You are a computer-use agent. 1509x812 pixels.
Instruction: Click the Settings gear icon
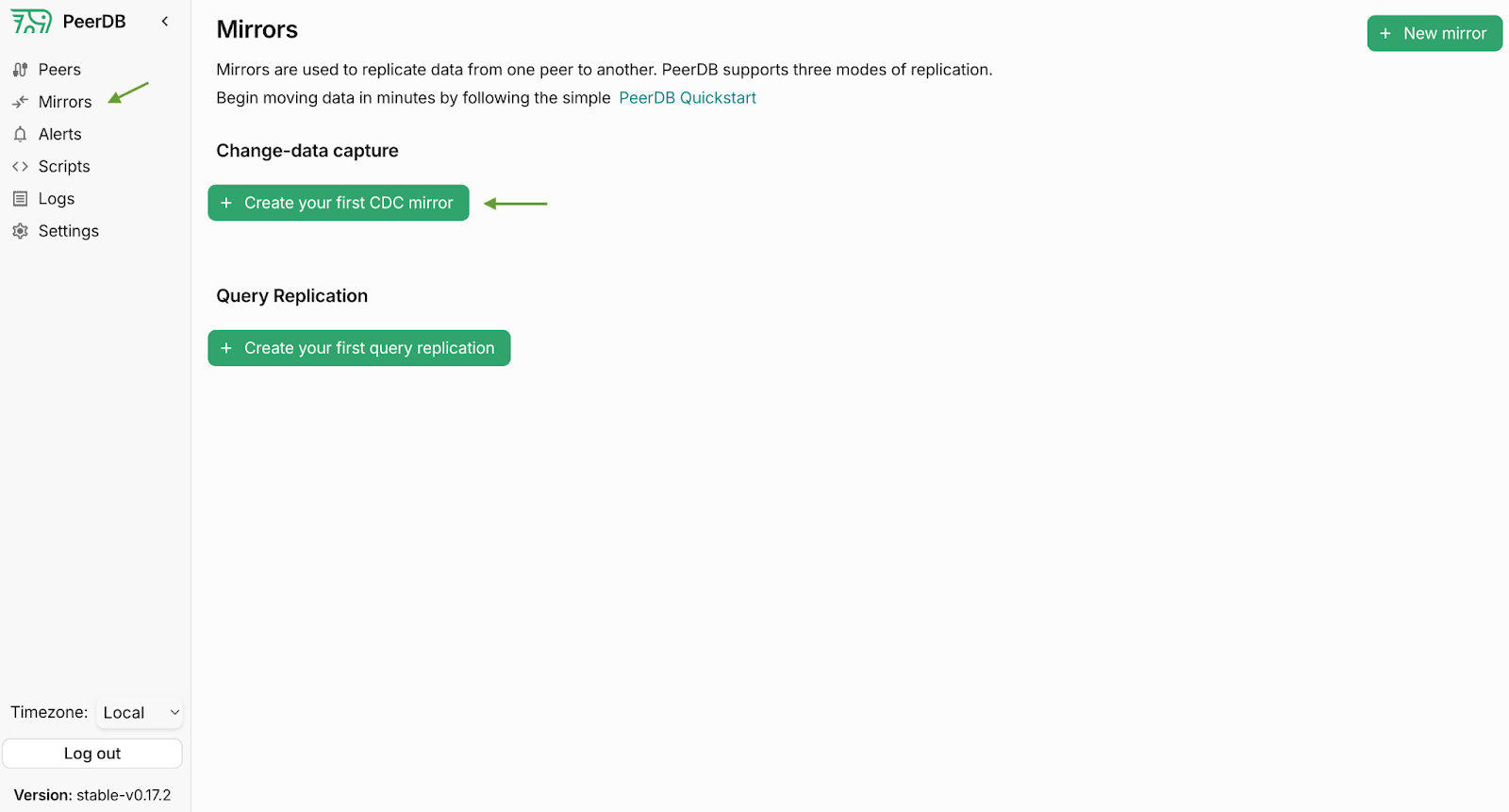20,231
